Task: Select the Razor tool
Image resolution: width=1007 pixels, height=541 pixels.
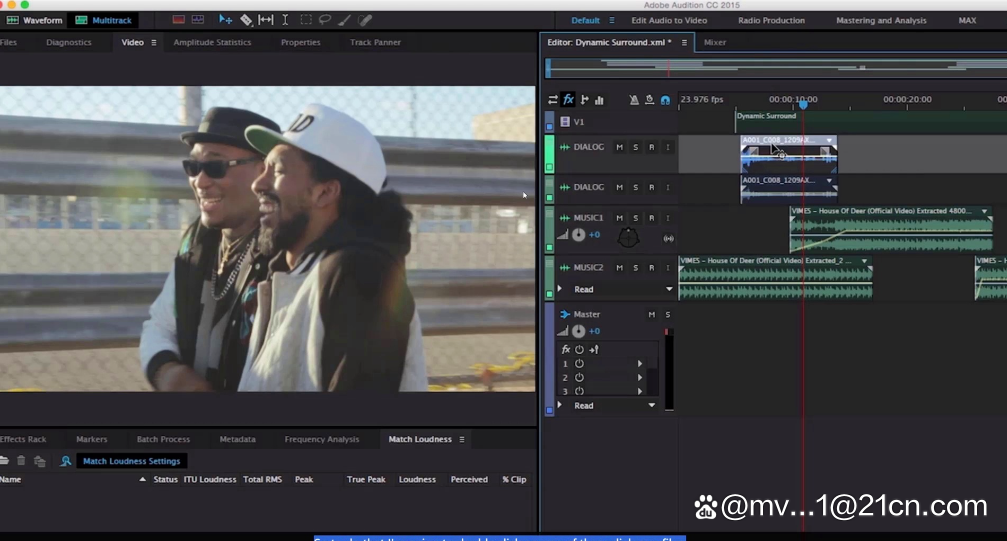Action: [246, 20]
